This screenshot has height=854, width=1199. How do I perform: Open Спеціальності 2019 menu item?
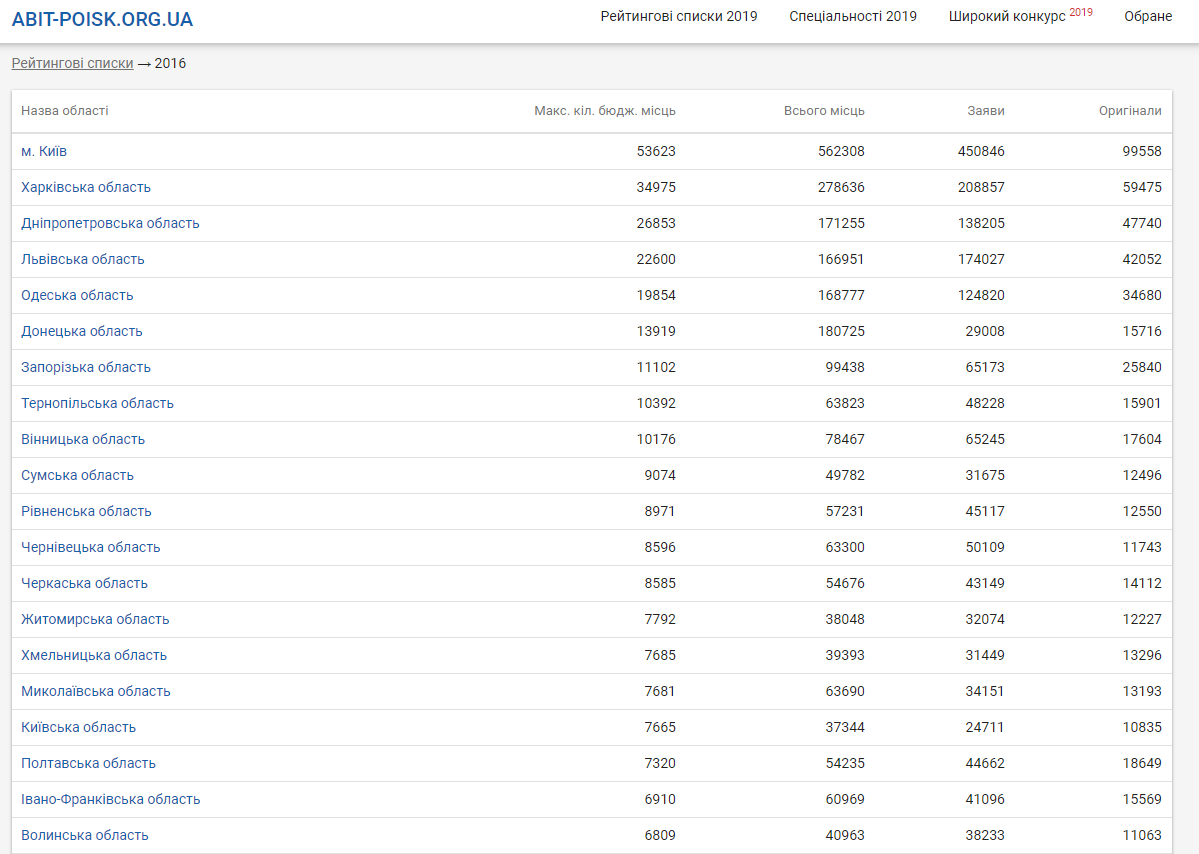[x=853, y=16]
